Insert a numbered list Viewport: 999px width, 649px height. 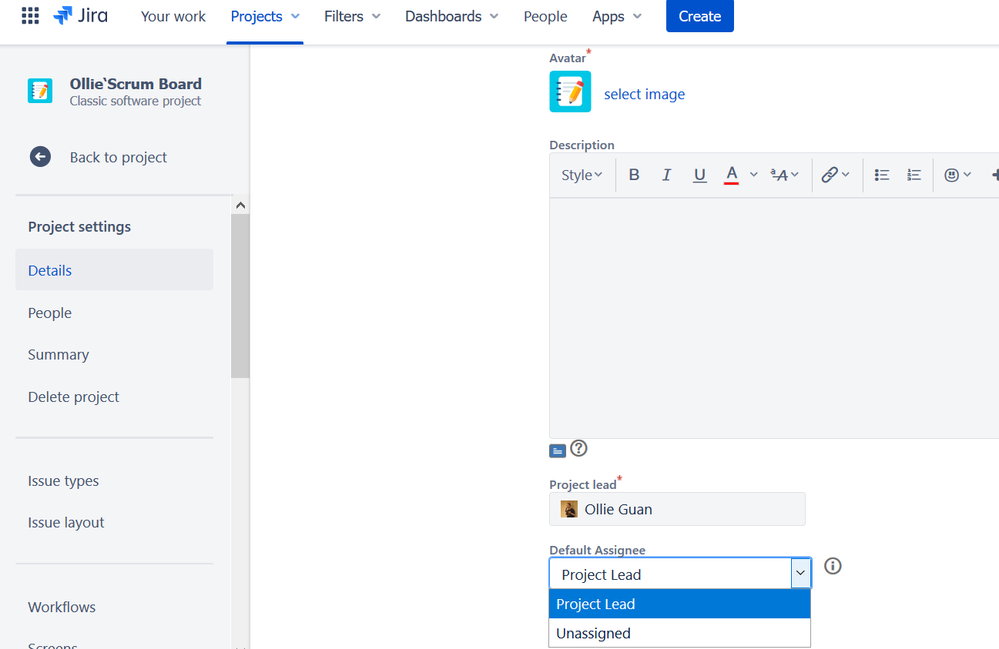[x=914, y=175]
